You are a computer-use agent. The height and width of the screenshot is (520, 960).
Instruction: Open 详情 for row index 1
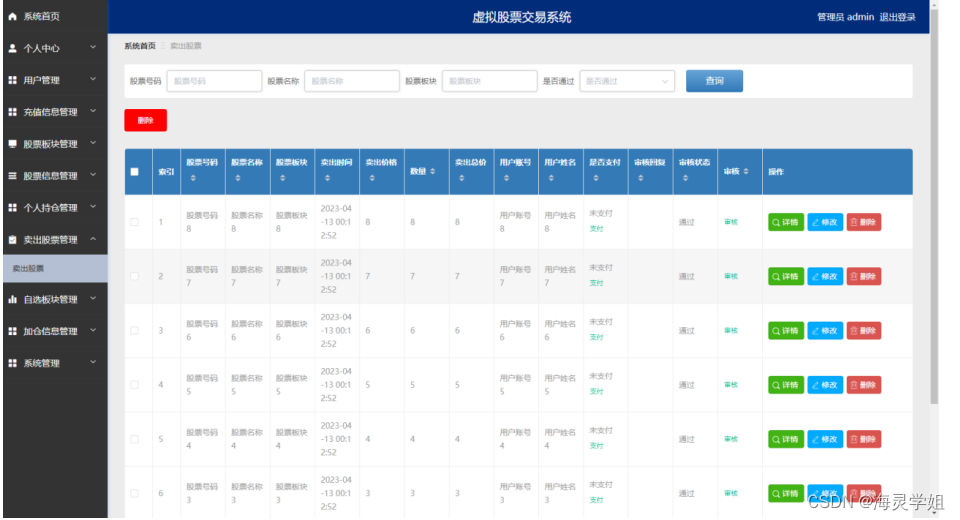786,222
